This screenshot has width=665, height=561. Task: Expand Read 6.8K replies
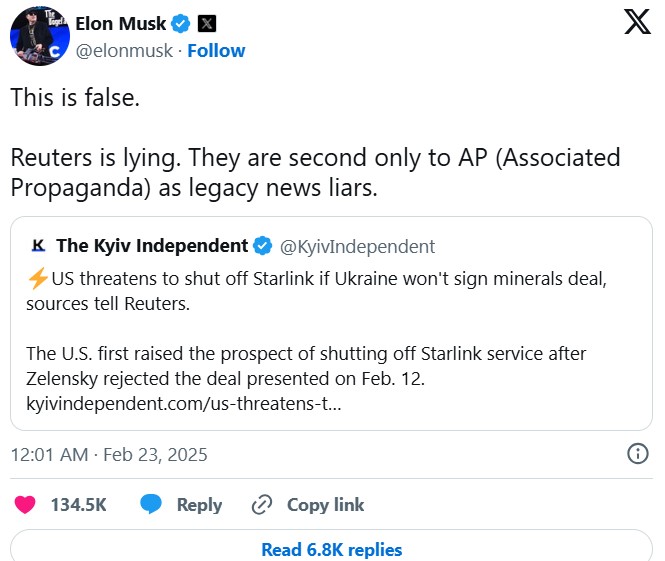tap(331, 549)
